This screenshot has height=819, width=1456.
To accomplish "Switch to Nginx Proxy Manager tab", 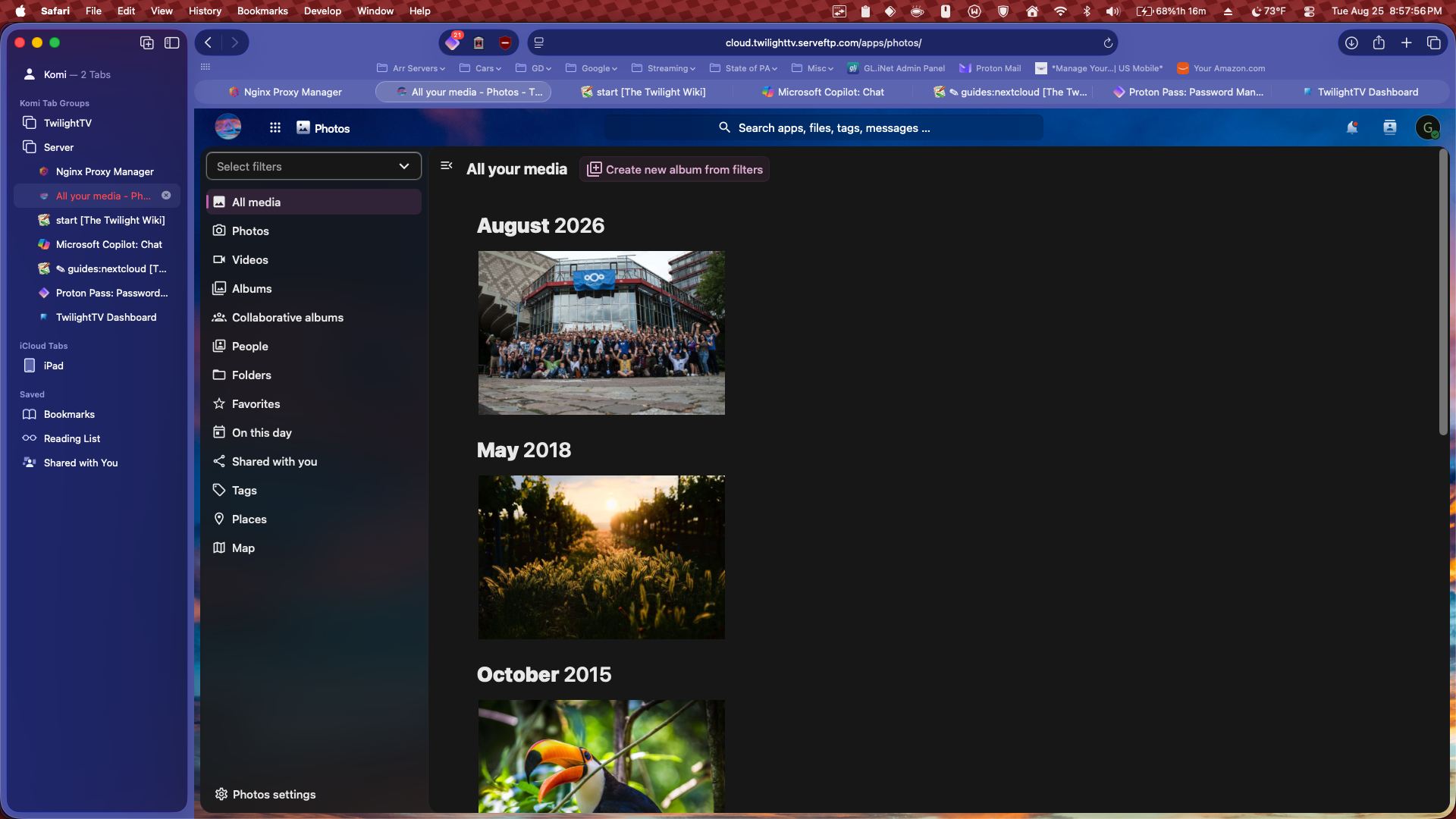I will coord(285,92).
